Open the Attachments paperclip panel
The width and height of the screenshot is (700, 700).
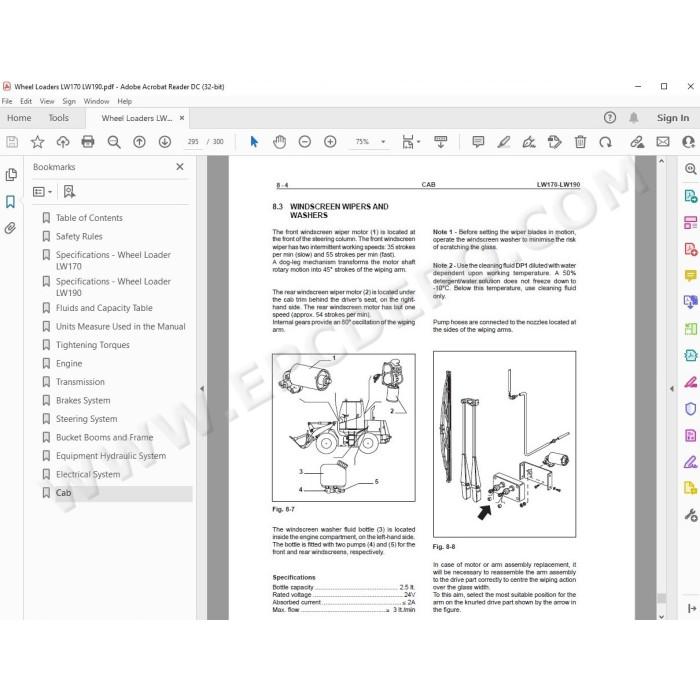pyautogui.click(x=10, y=229)
